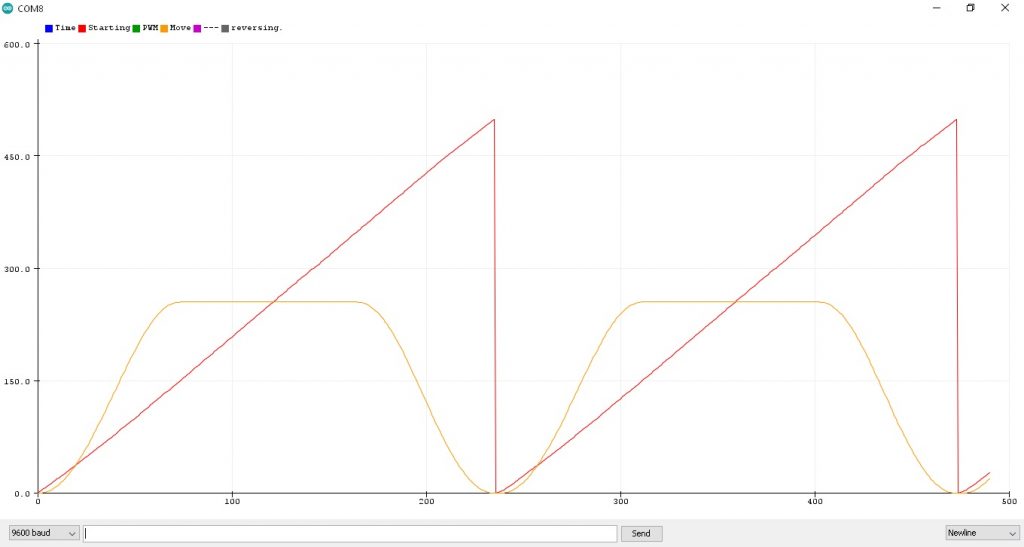Click the 150.0 Y-axis label
This screenshot has height=547, width=1024.
(x=17, y=381)
